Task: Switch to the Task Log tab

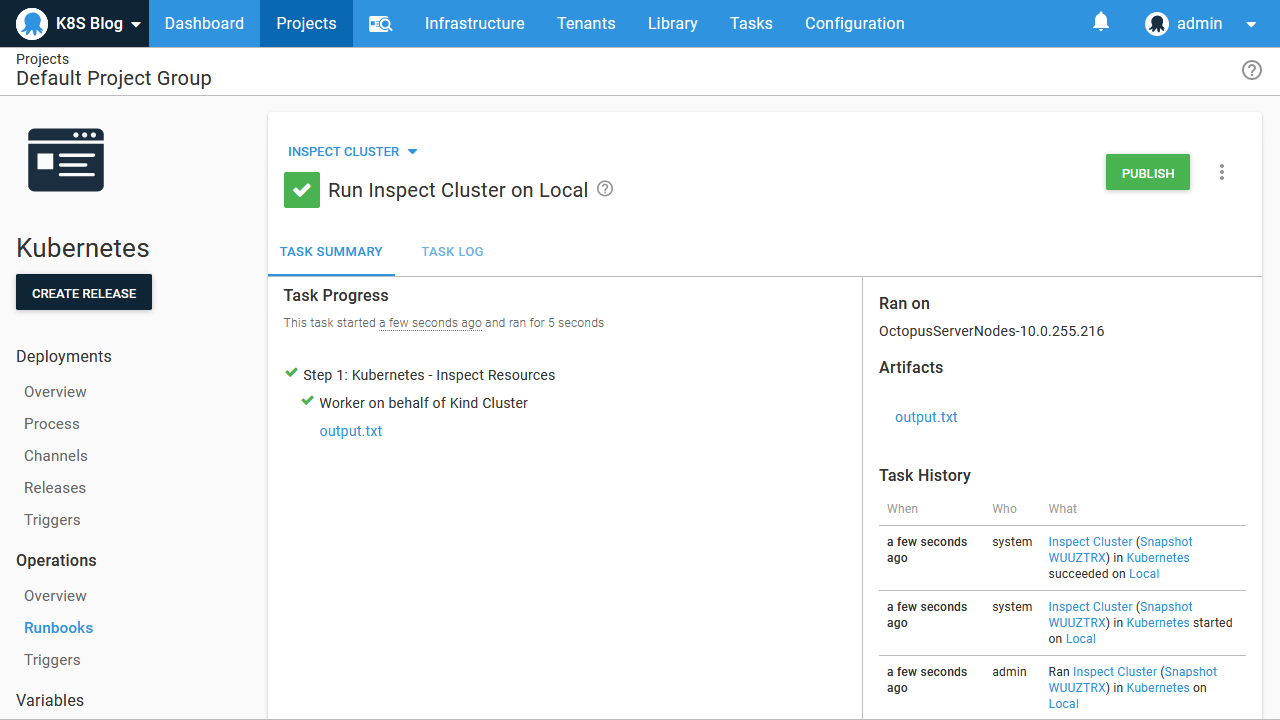Action: point(452,252)
